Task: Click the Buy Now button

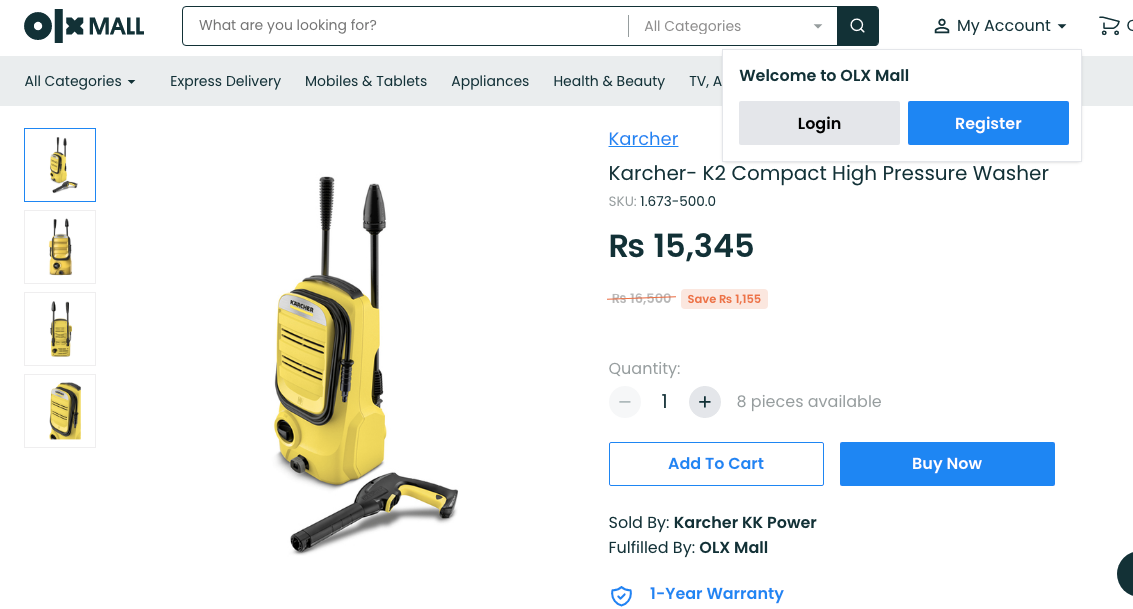Action: pyautogui.click(x=947, y=464)
